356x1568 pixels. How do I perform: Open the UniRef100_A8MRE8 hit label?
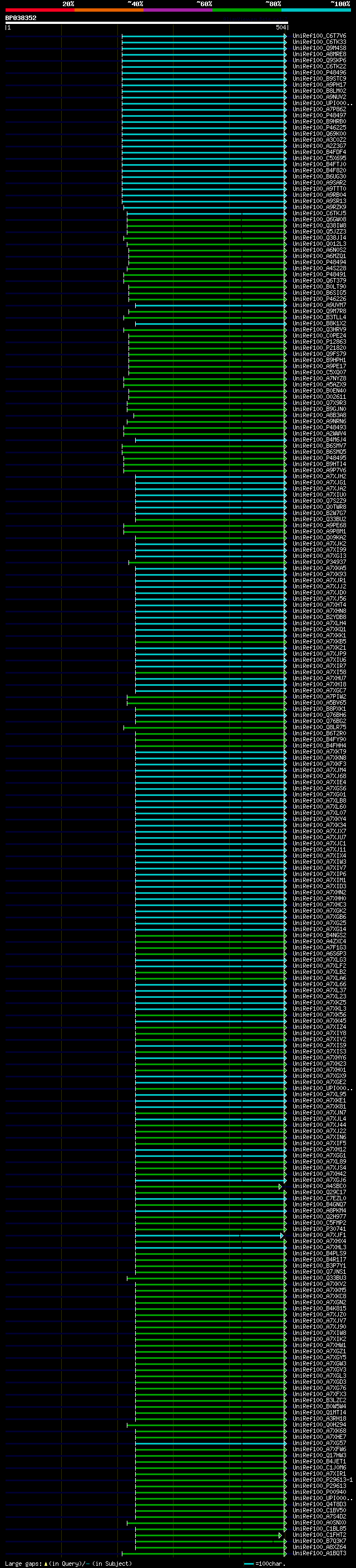pyautogui.click(x=319, y=54)
